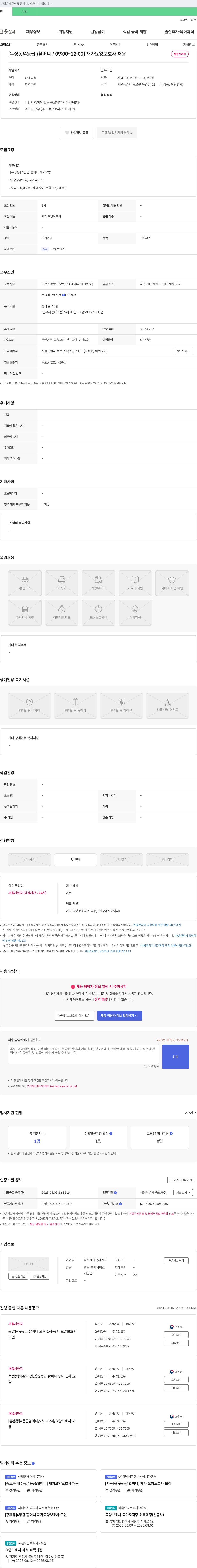Jump to the 복리후생 tab
The width and height of the screenshot is (197, 1568).
coord(116,44)
